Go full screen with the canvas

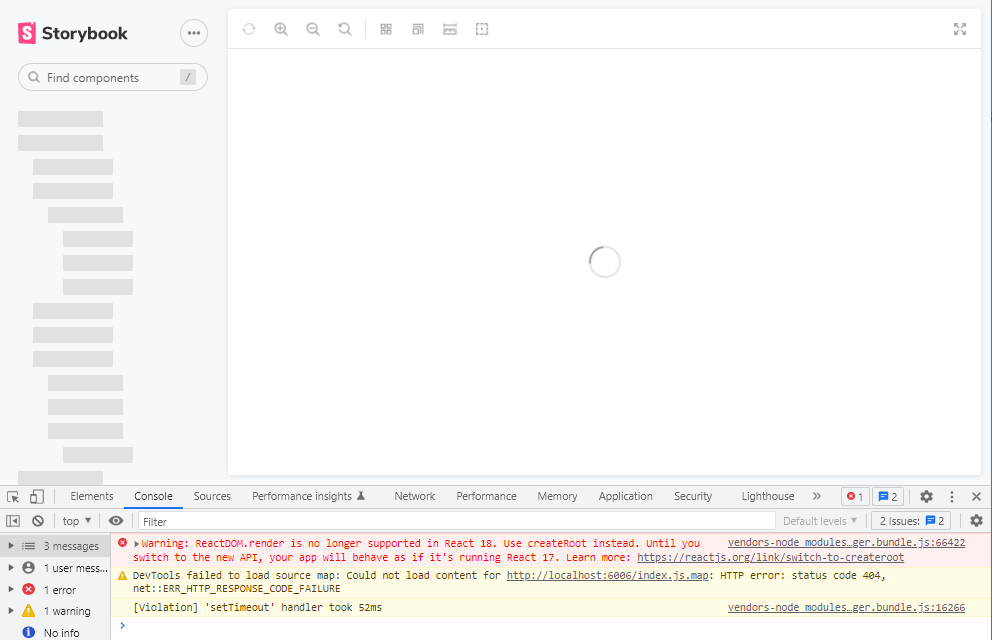point(960,29)
